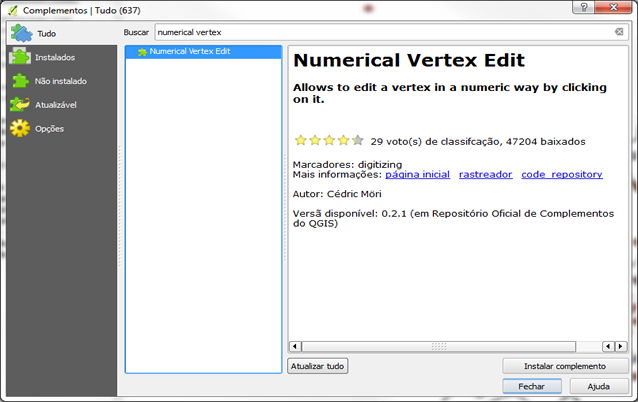Screen dimensions: 638x402
Task: Click the horizontal scrollbar left arrow
Action: coord(296,346)
